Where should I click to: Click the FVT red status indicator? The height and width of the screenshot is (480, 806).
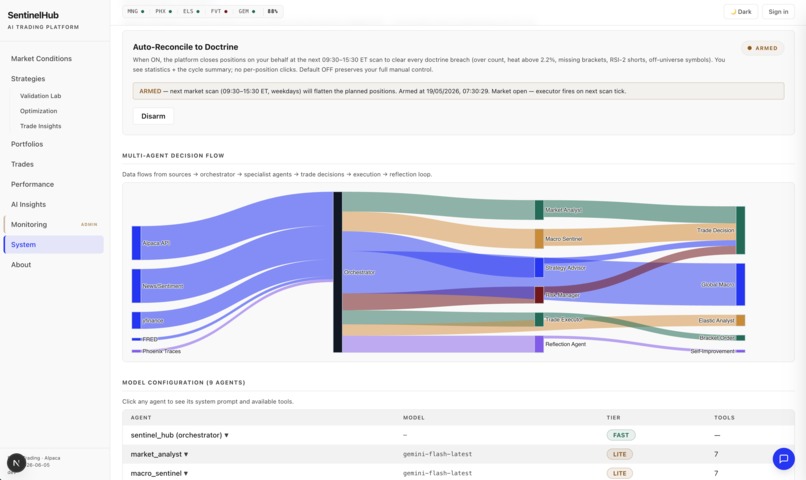(219, 11)
